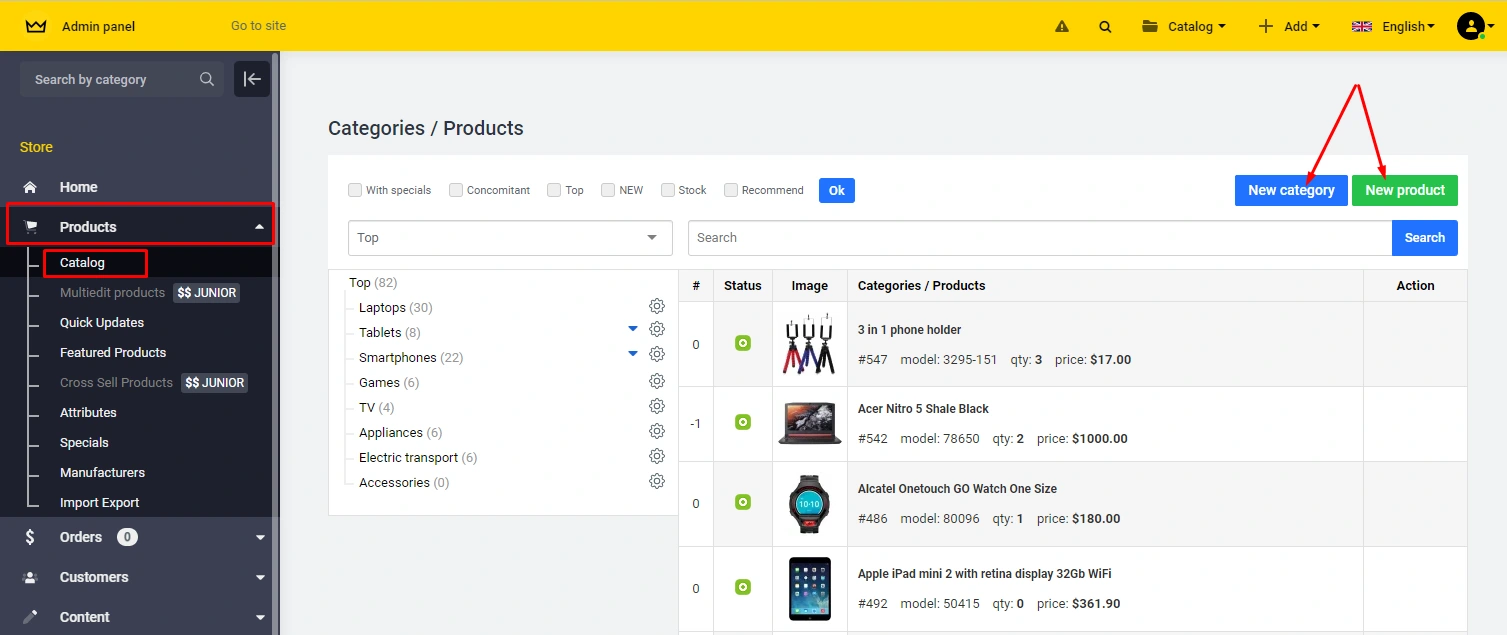Click the product Search input field

pos(1039,238)
